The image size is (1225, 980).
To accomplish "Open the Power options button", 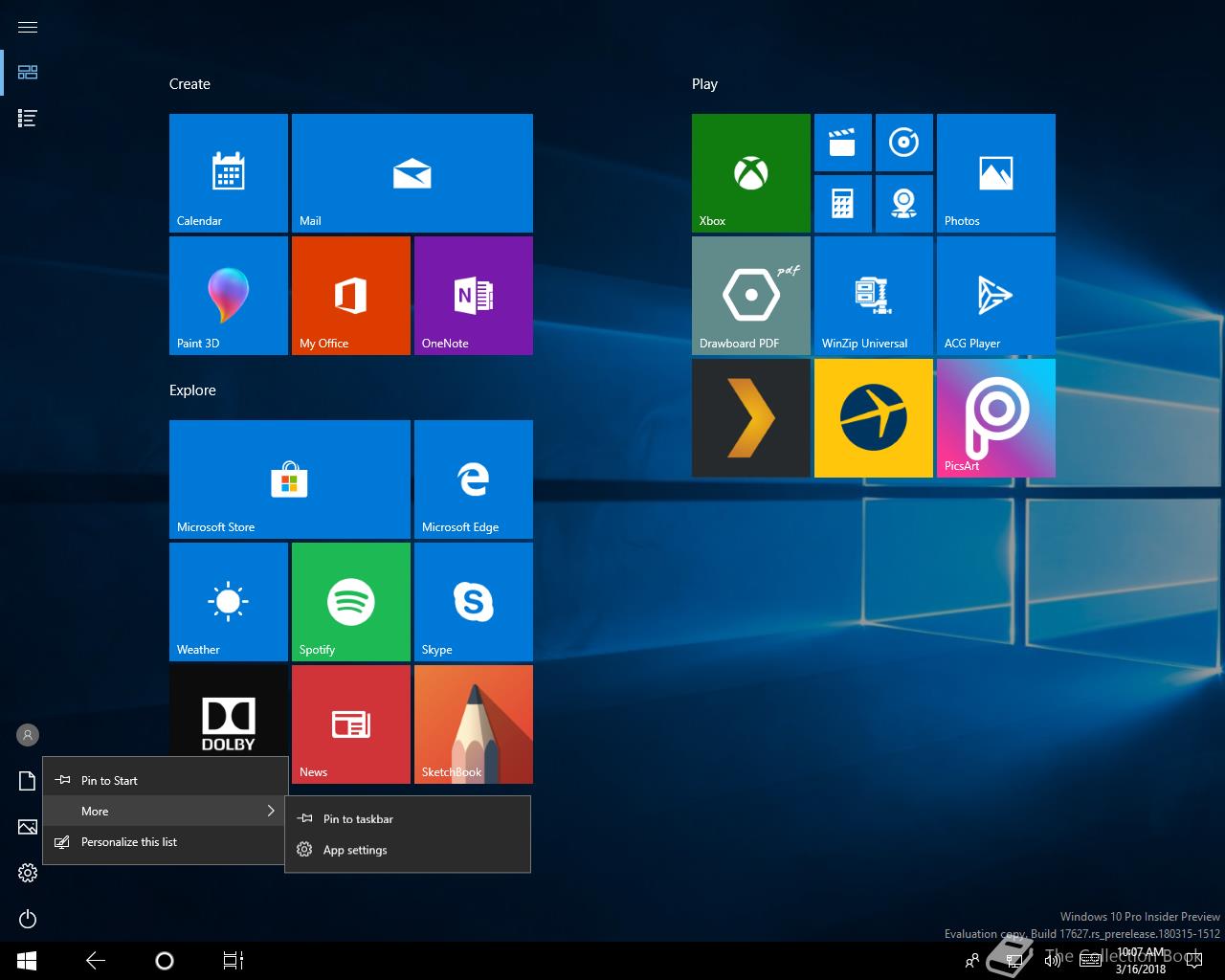I will pyautogui.click(x=28, y=919).
